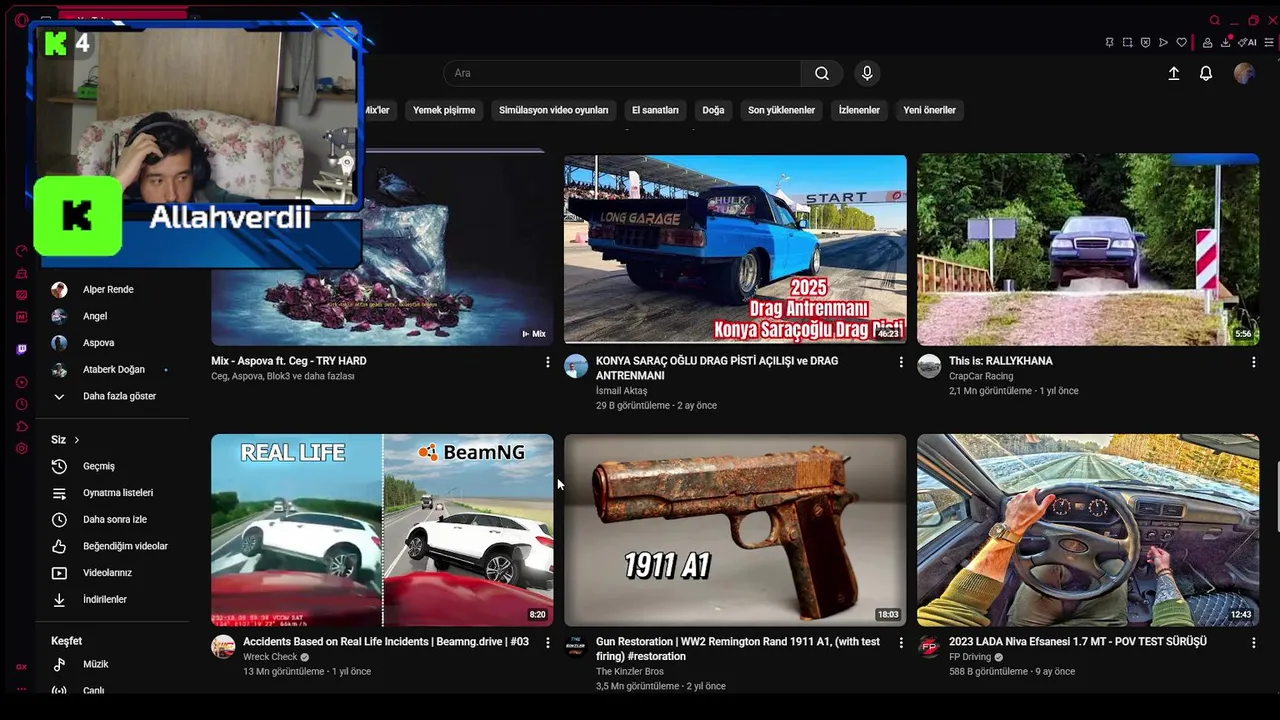1280x720 pixels.
Task: Open browser downloads icon
Action: [1225, 42]
